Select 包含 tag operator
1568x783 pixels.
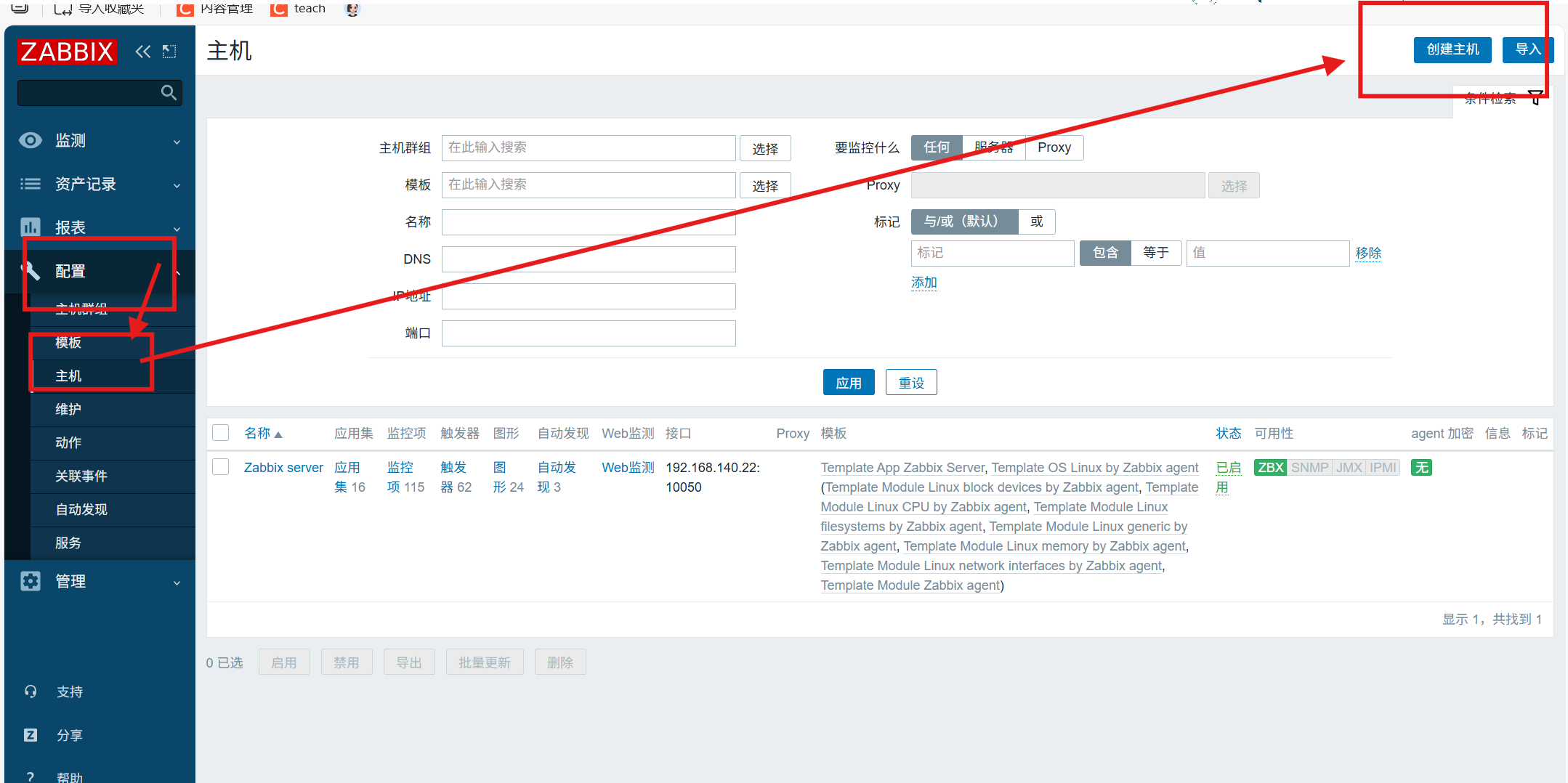1105,253
